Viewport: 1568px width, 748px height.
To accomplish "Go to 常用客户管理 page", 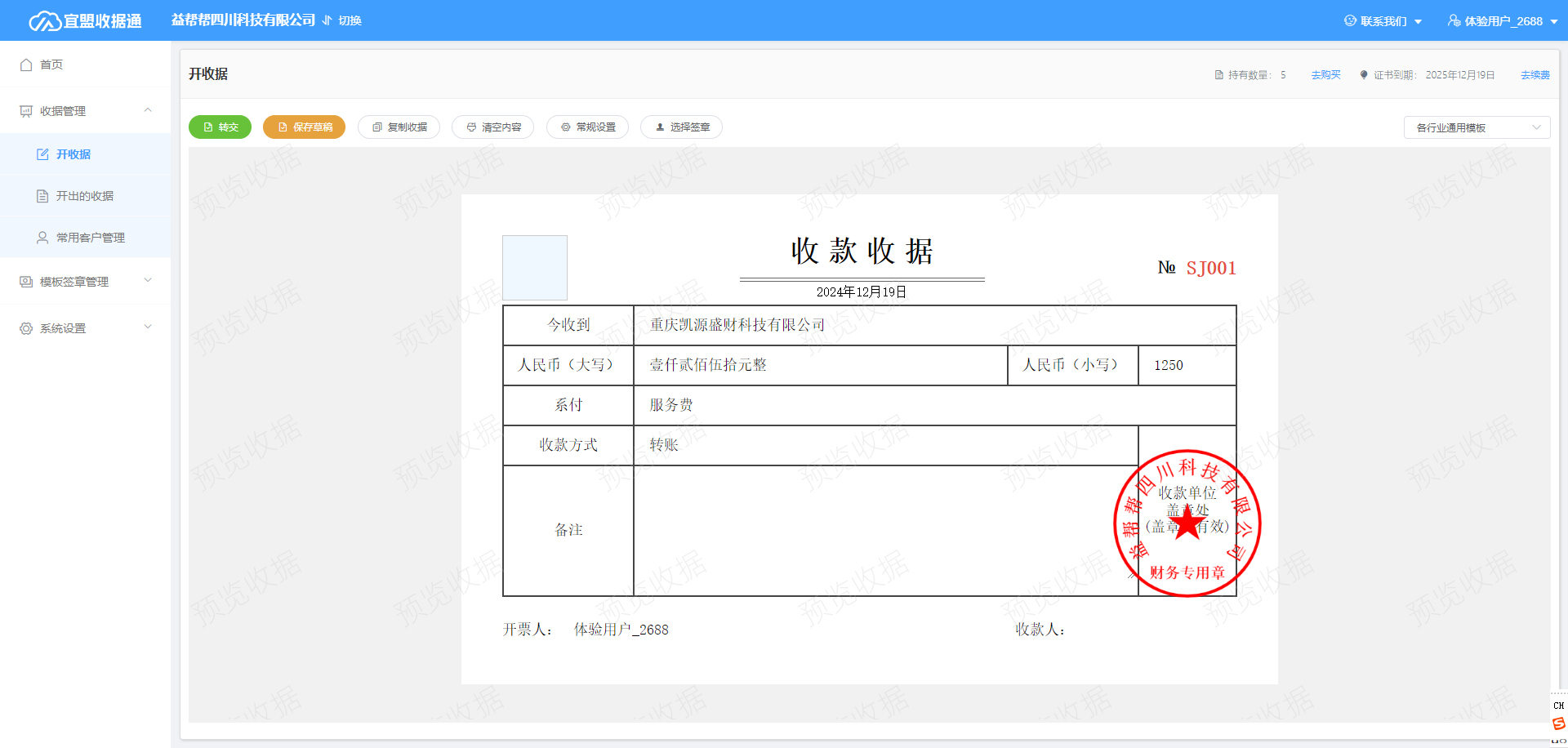I will [90, 238].
